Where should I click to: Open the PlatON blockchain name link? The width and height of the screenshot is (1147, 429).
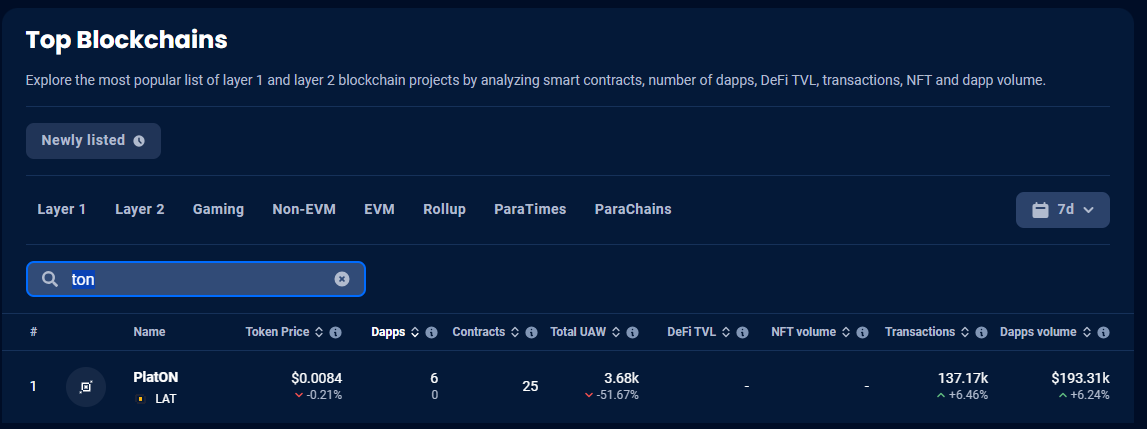(x=156, y=377)
